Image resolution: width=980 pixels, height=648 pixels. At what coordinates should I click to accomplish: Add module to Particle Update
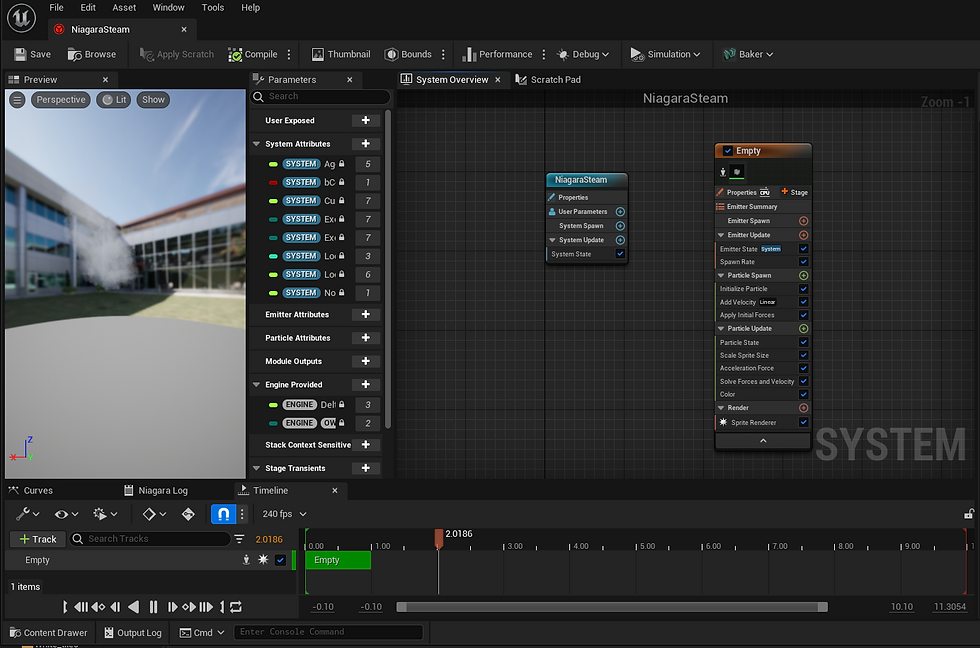pyautogui.click(x=804, y=328)
